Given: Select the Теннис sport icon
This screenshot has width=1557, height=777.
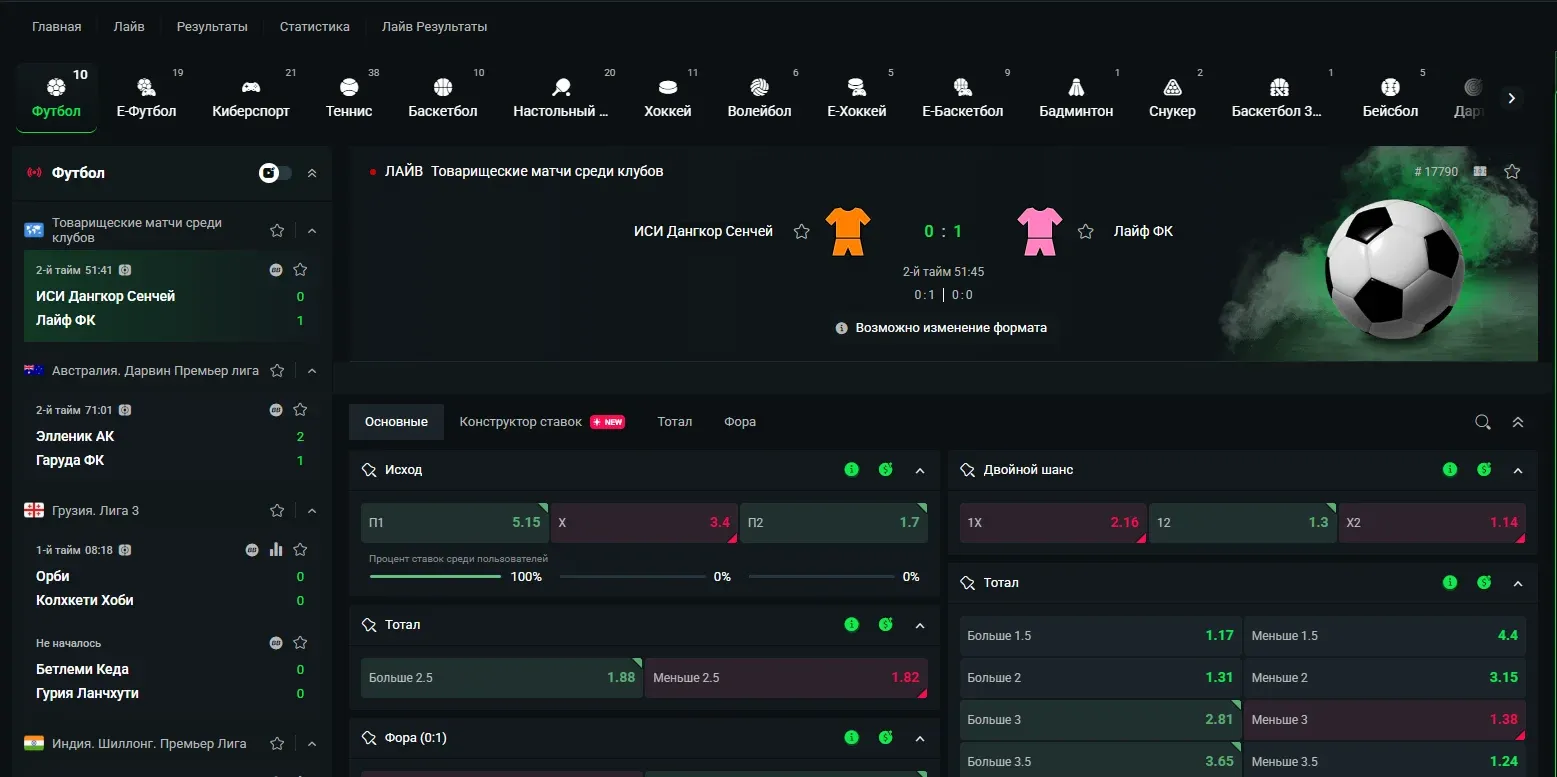Looking at the screenshot, I should point(348,87).
